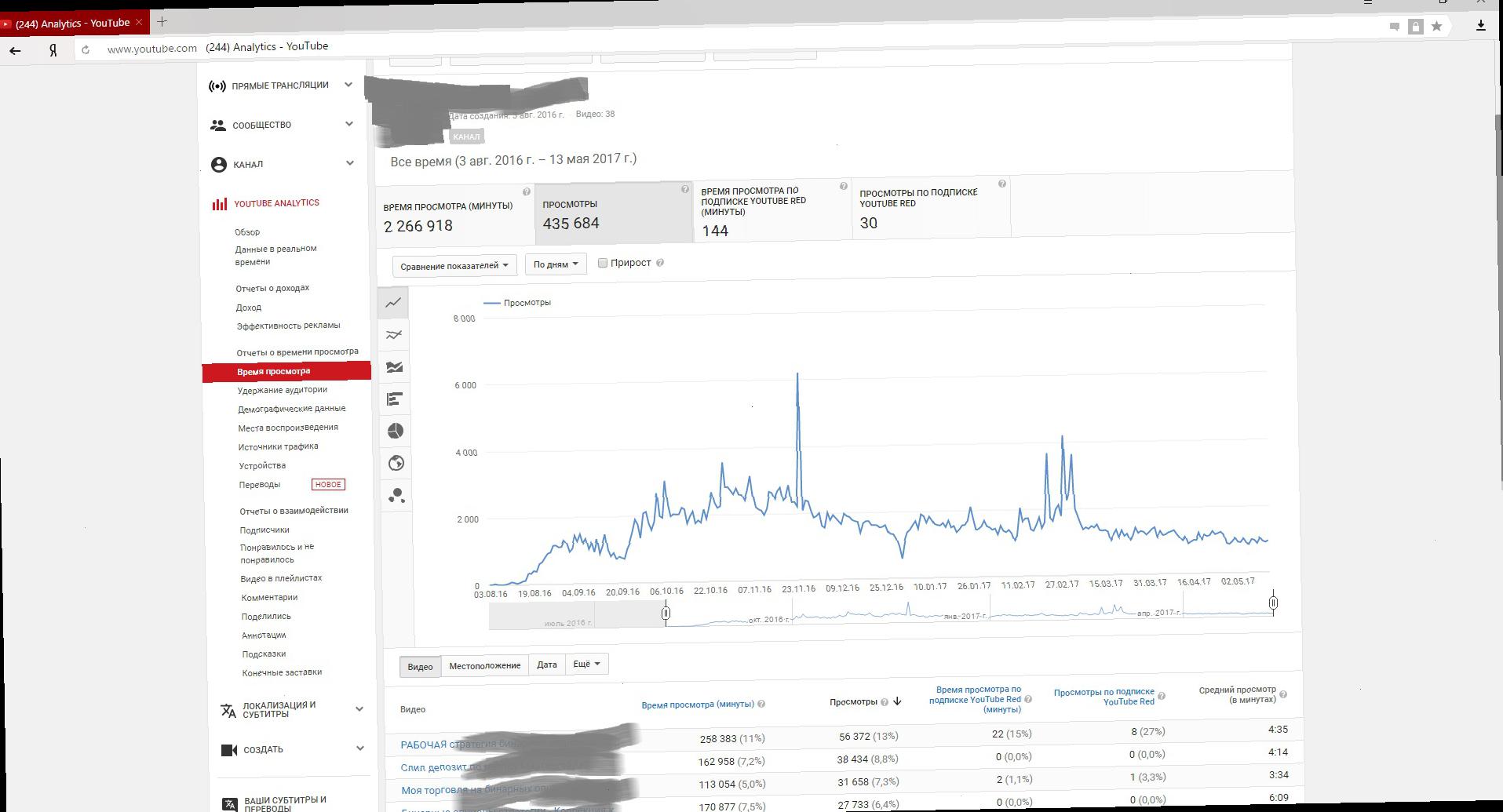Image resolution: width=1503 pixels, height=812 pixels.
Task: Click the page vertical scrollbar
Action: [1498, 145]
